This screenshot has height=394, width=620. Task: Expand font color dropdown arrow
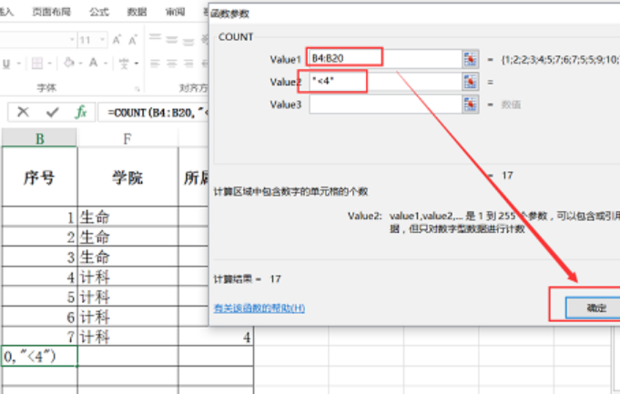point(106,63)
